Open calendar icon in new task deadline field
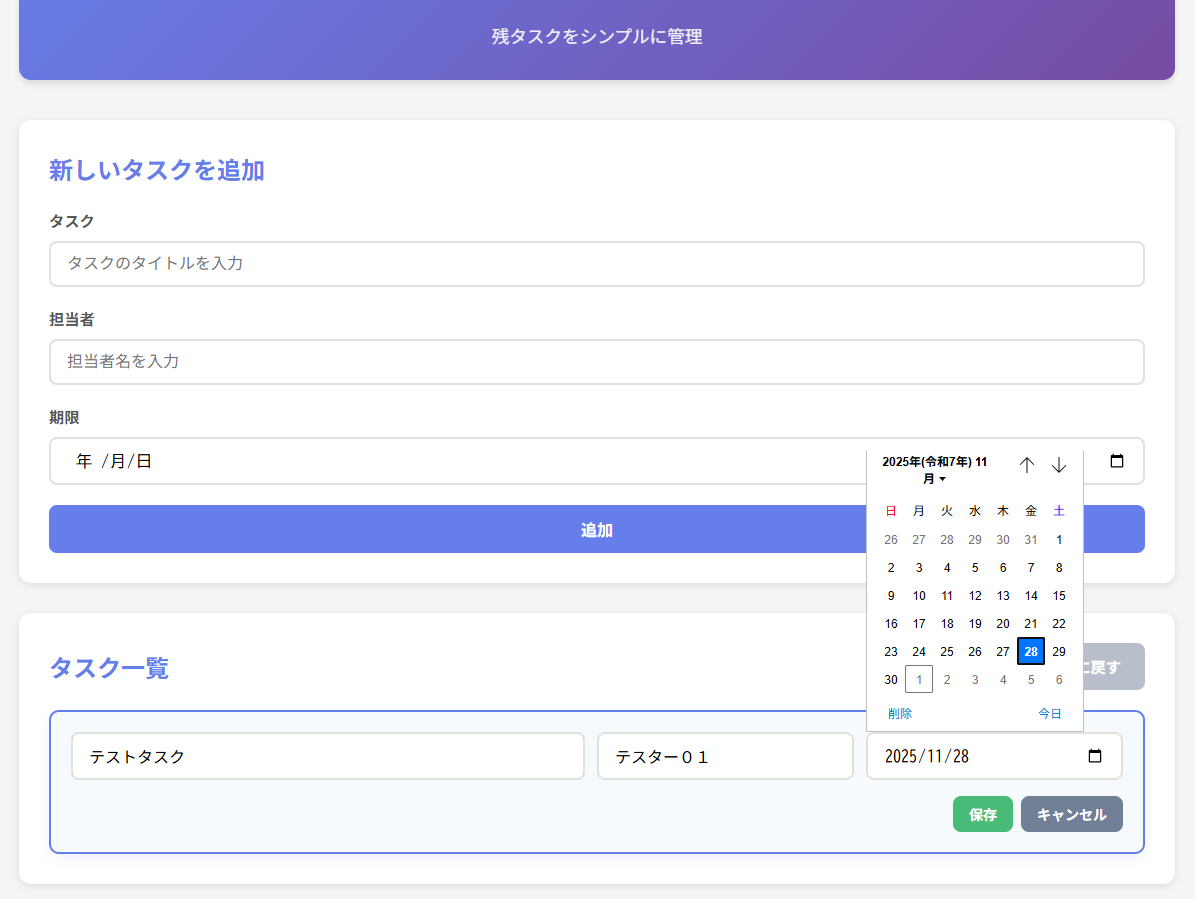This screenshot has height=899, width=1195. (x=1117, y=461)
